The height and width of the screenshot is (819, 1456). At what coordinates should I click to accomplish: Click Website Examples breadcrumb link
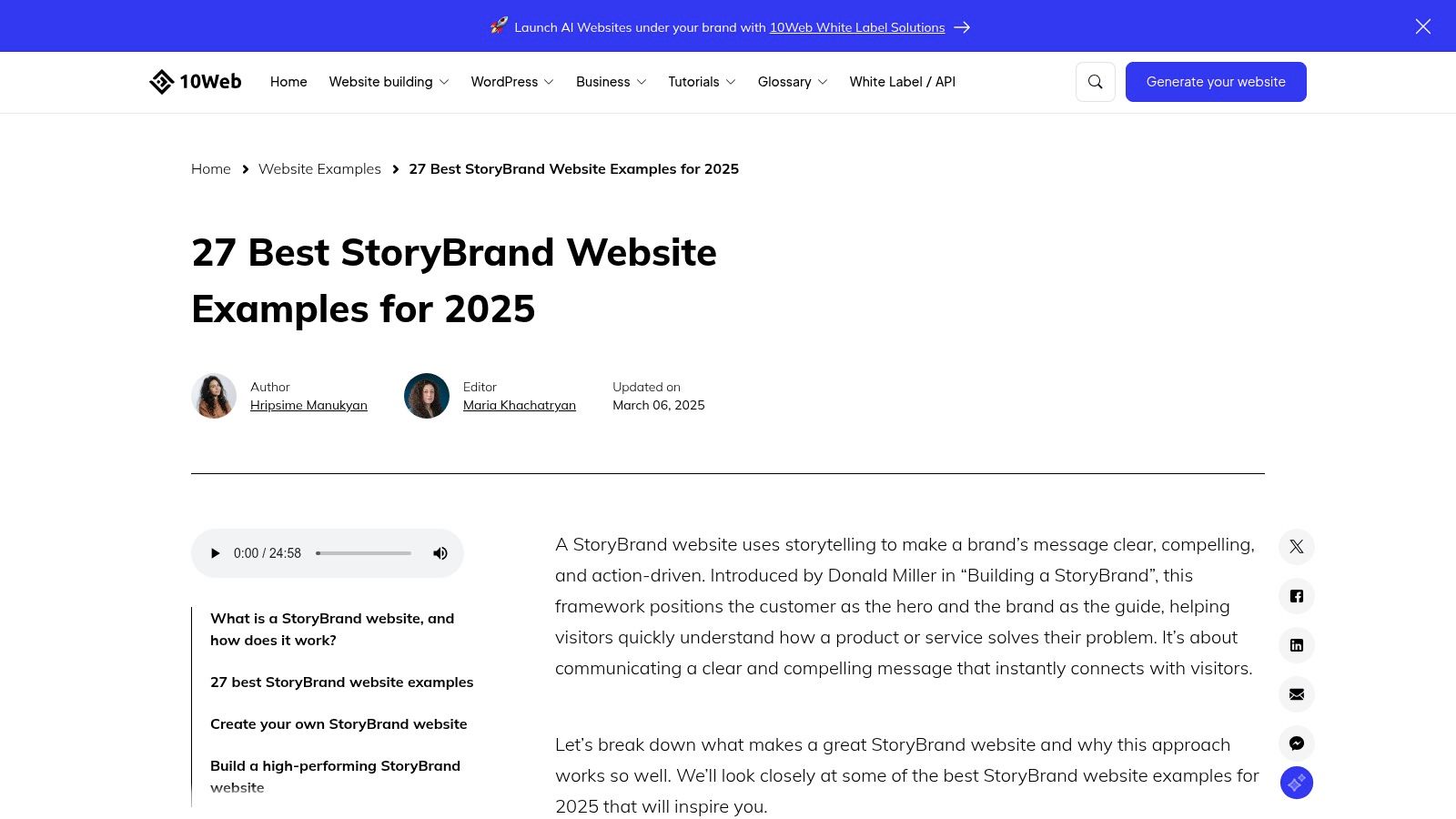click(x=319, y=169)
